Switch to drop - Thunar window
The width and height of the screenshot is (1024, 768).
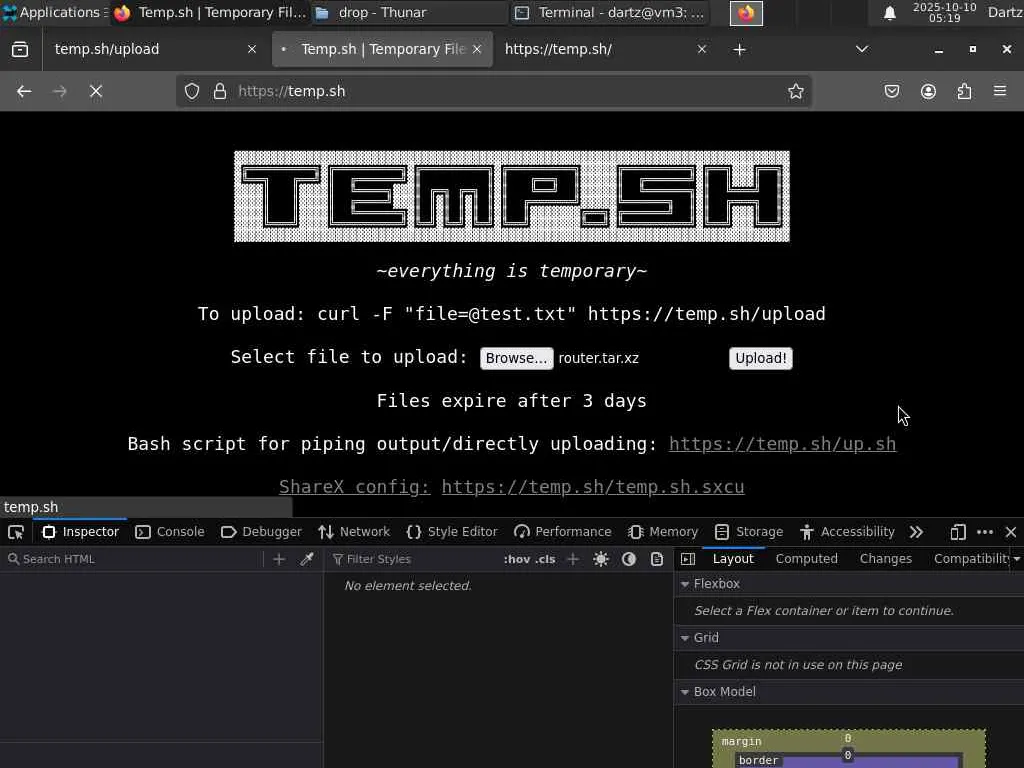408,12
